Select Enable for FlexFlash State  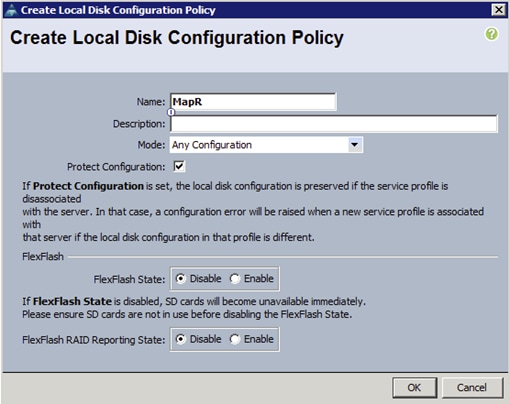point(235,278)
